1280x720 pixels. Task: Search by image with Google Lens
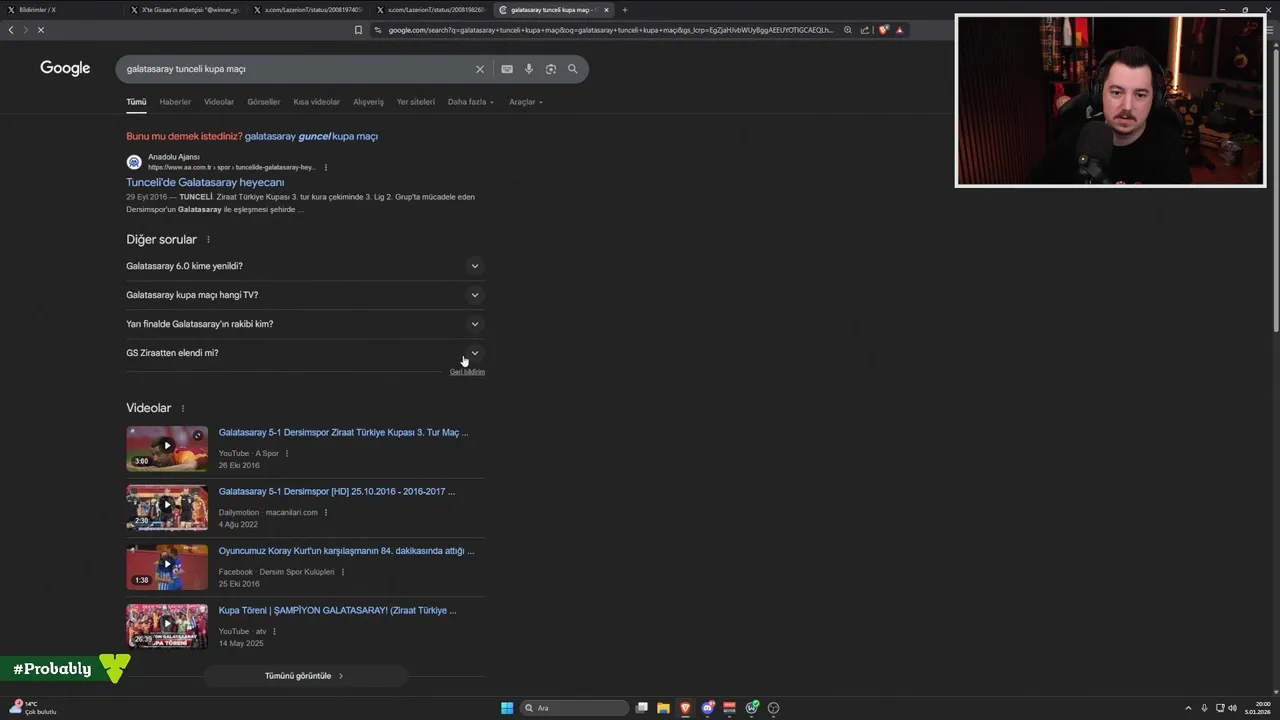click(x=551, y=69)
